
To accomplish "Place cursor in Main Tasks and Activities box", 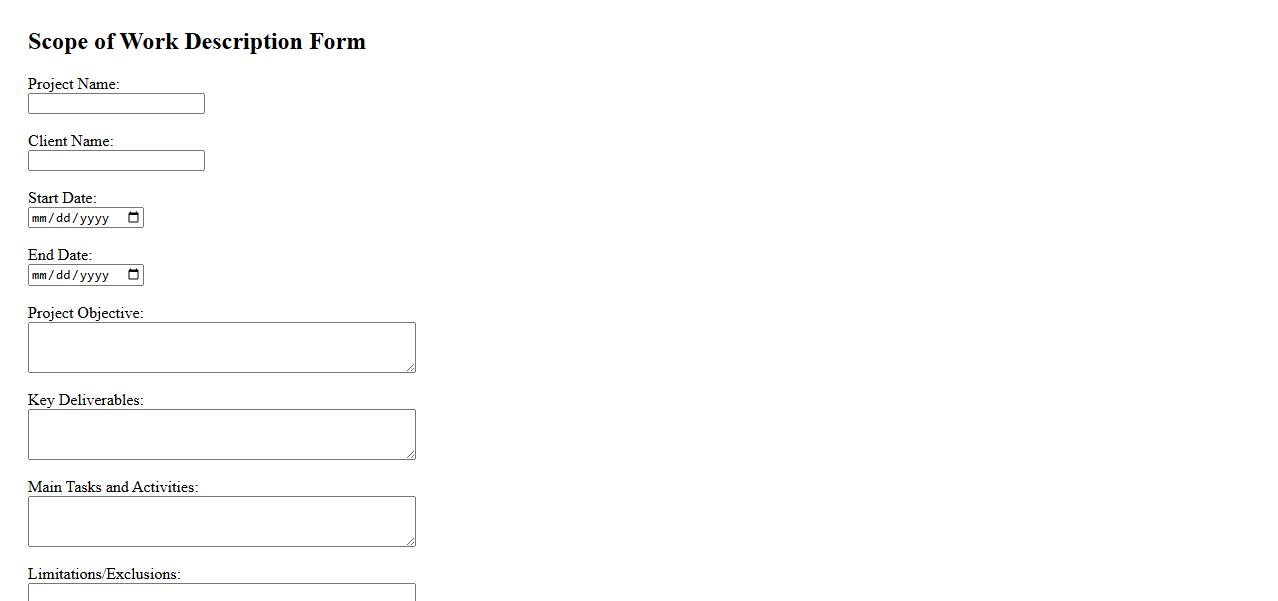I will tap(221, 521).
